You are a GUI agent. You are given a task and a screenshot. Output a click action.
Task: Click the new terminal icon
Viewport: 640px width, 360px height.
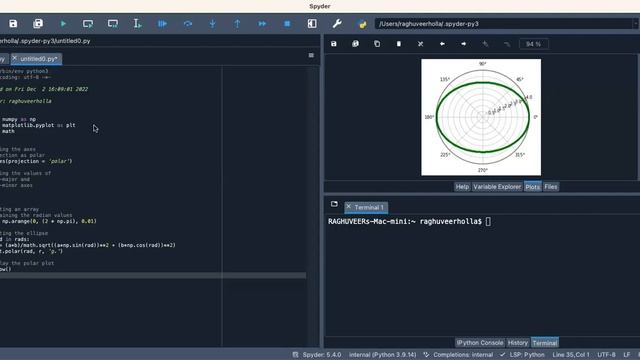pos(334,204)
